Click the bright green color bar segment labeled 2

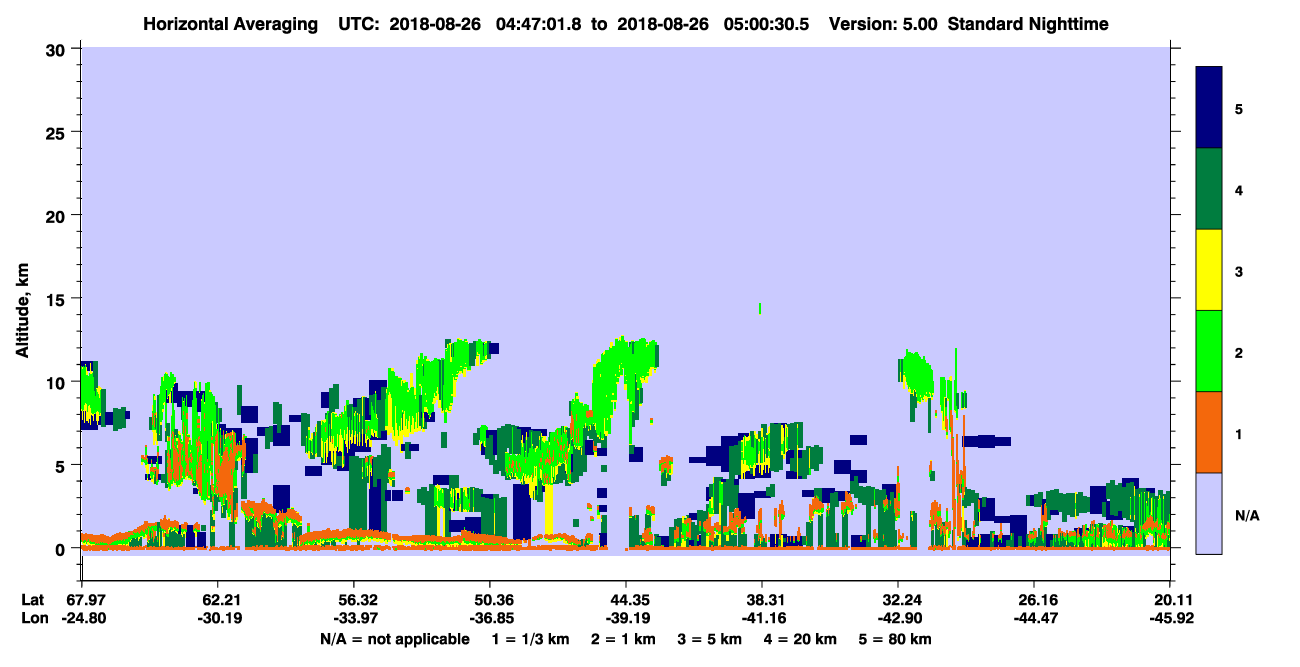[1209, 351]
